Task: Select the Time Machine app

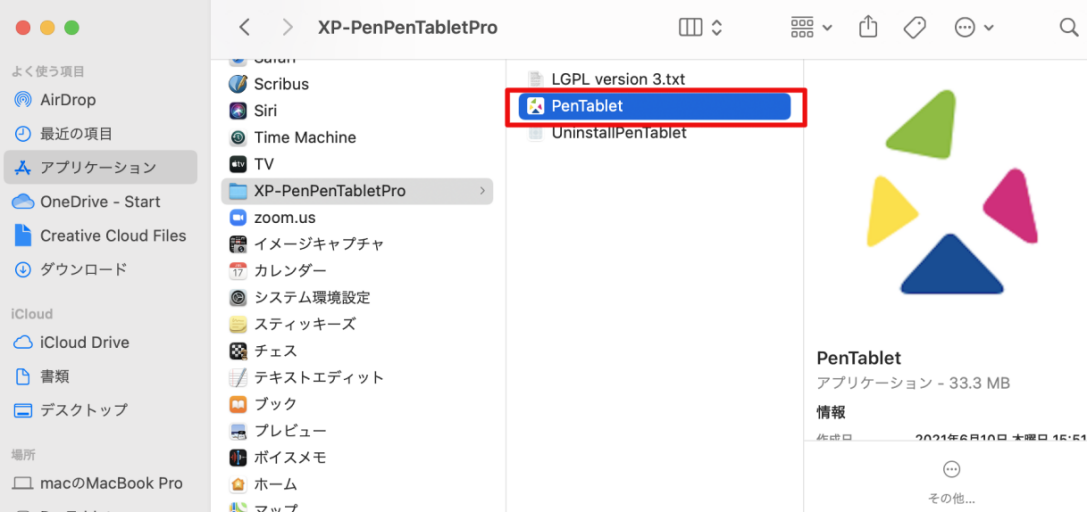Action: [x=357, y=137]
